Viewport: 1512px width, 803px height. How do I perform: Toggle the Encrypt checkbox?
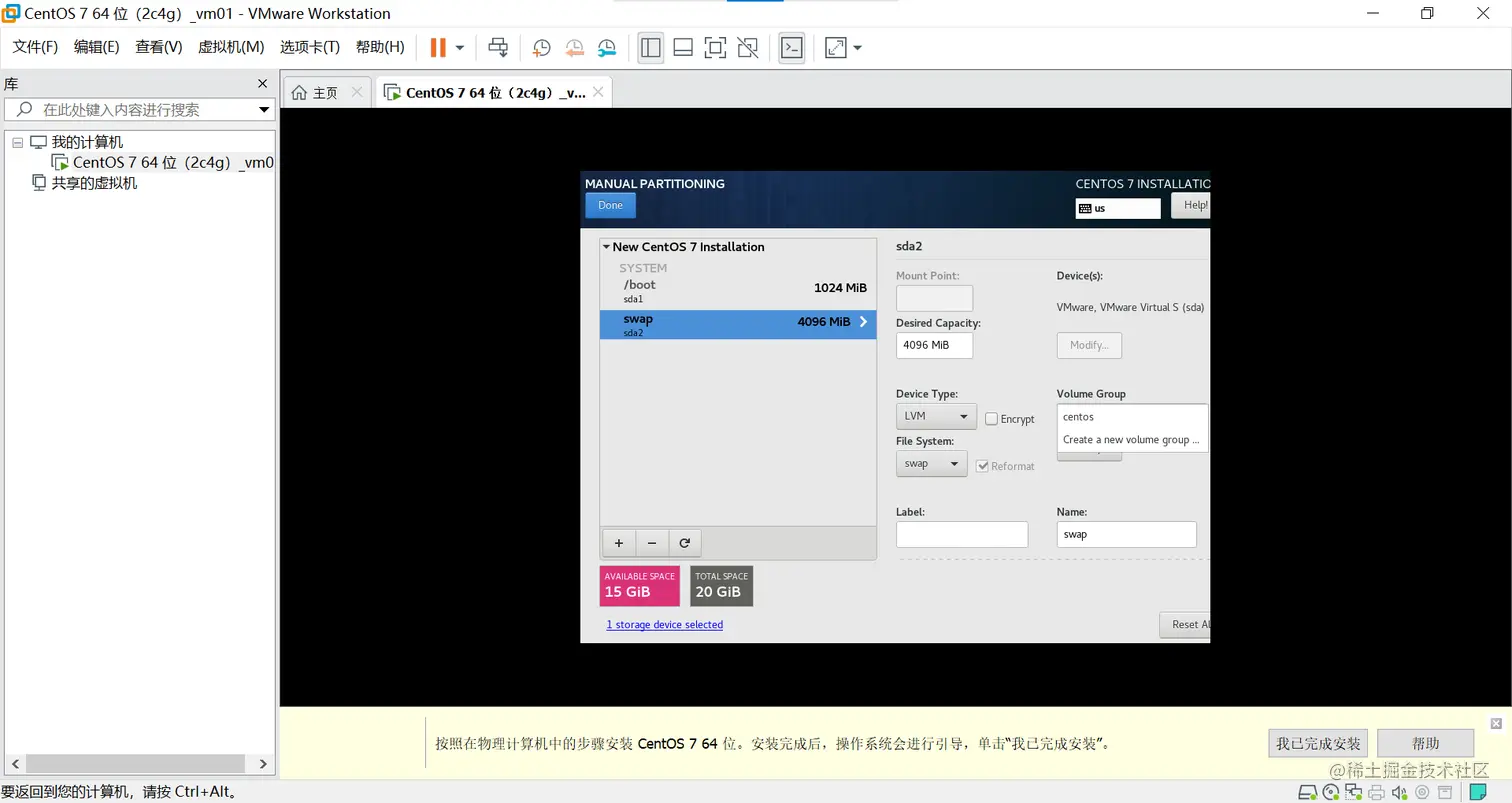point(991,419)
